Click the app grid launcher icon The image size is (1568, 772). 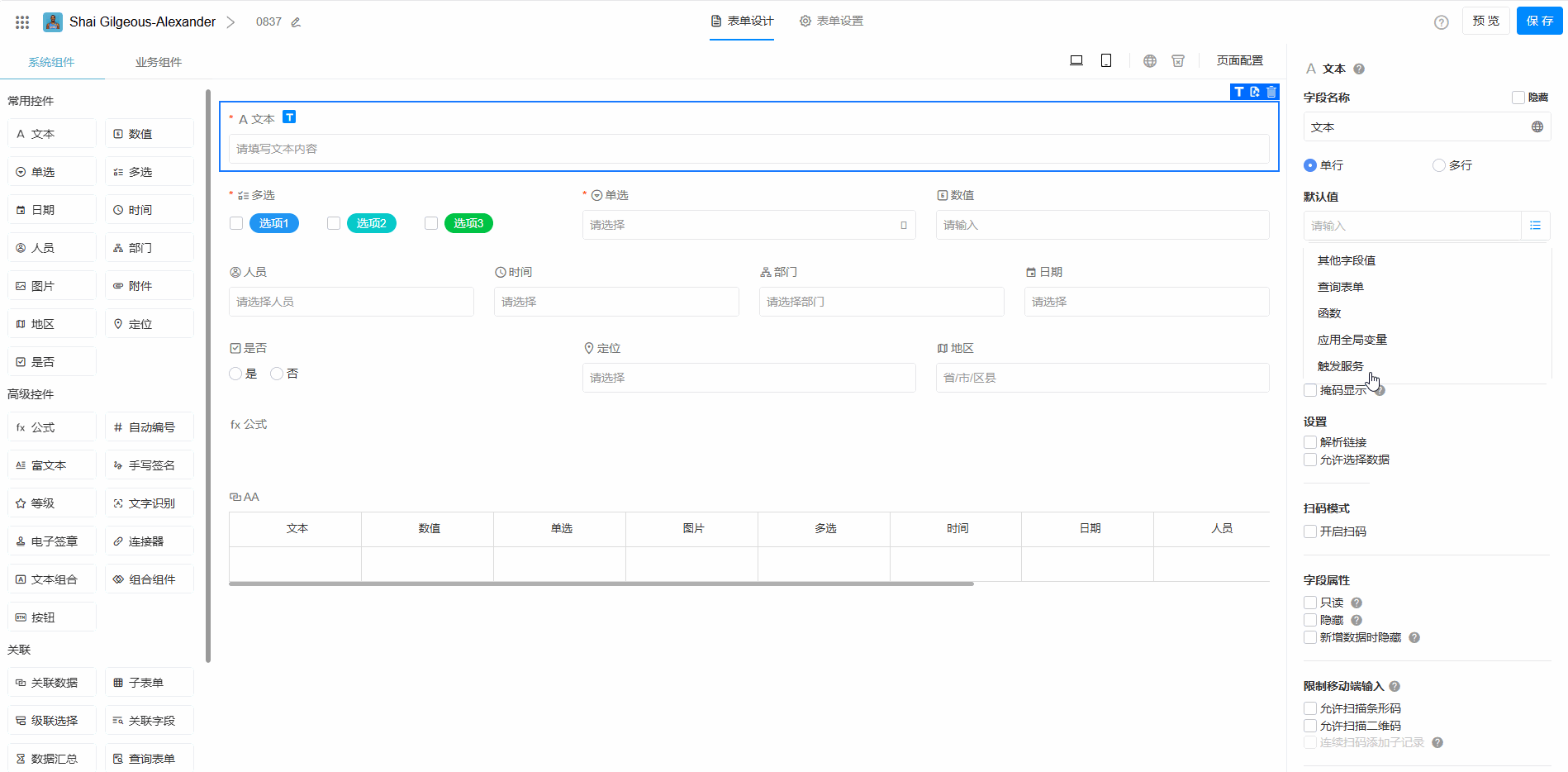click(22, 22)
